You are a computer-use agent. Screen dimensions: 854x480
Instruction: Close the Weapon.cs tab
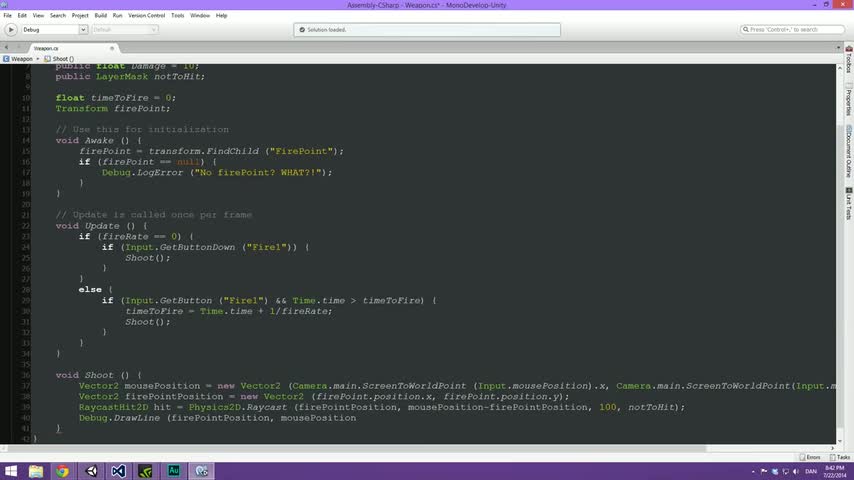pyautogui.click(x=112, y=48)
